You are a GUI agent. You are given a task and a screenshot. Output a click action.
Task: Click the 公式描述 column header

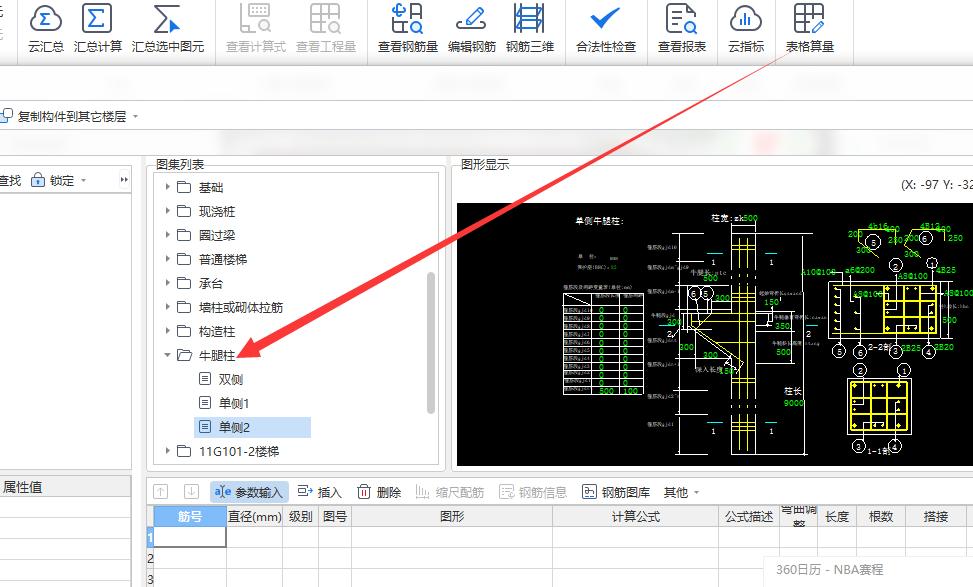[x=749, y=516]
